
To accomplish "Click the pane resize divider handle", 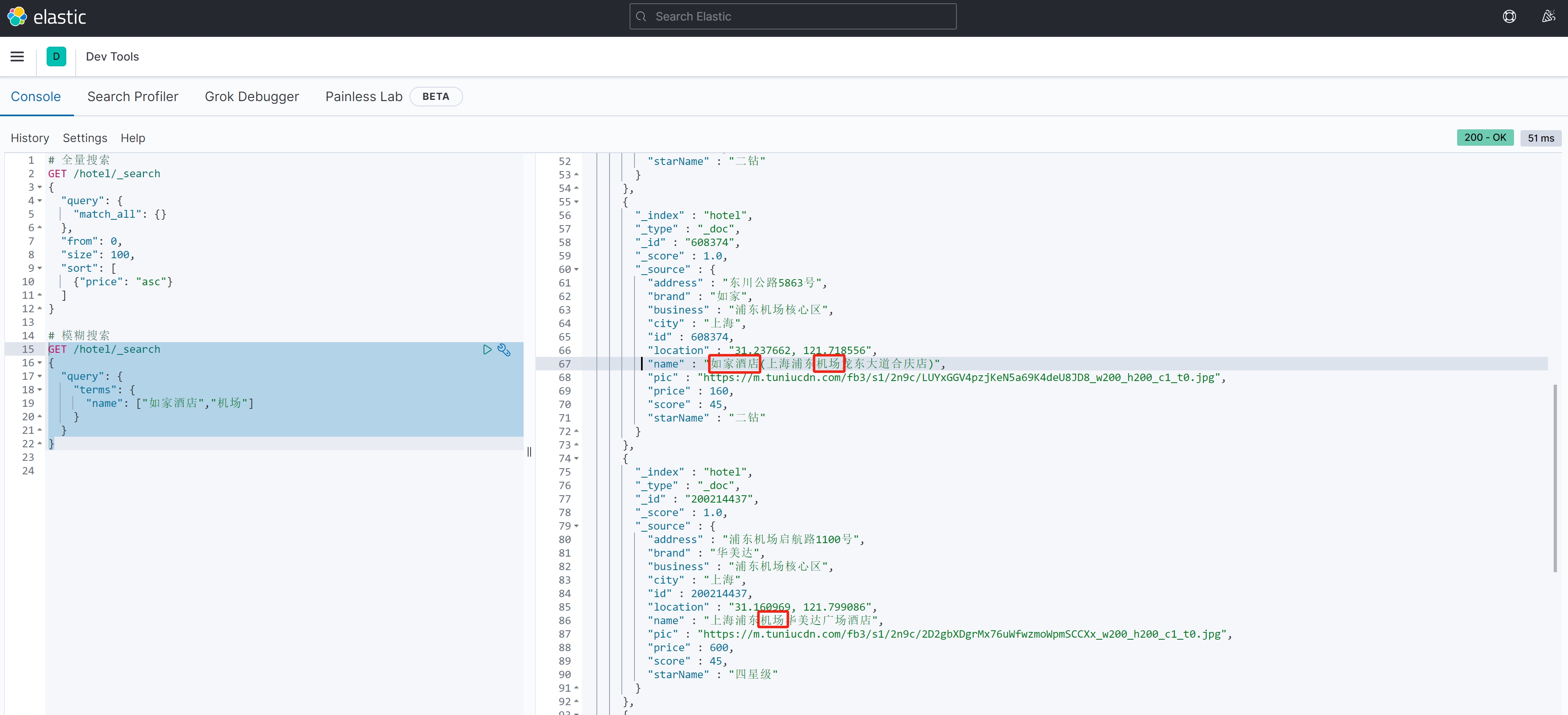I will pos(529,451).
